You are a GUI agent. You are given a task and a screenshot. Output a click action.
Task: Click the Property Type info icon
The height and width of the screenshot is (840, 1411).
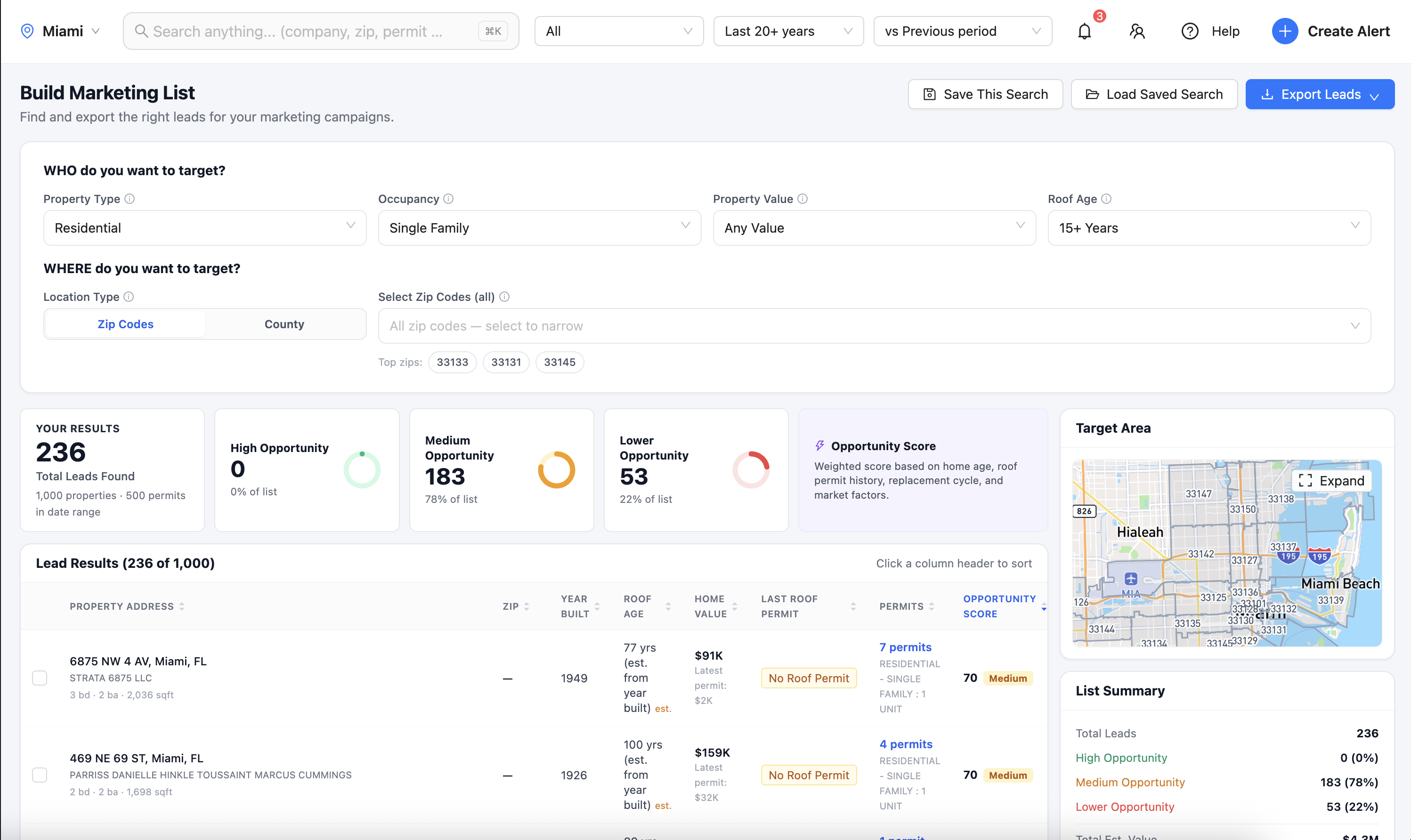(130, 199)
